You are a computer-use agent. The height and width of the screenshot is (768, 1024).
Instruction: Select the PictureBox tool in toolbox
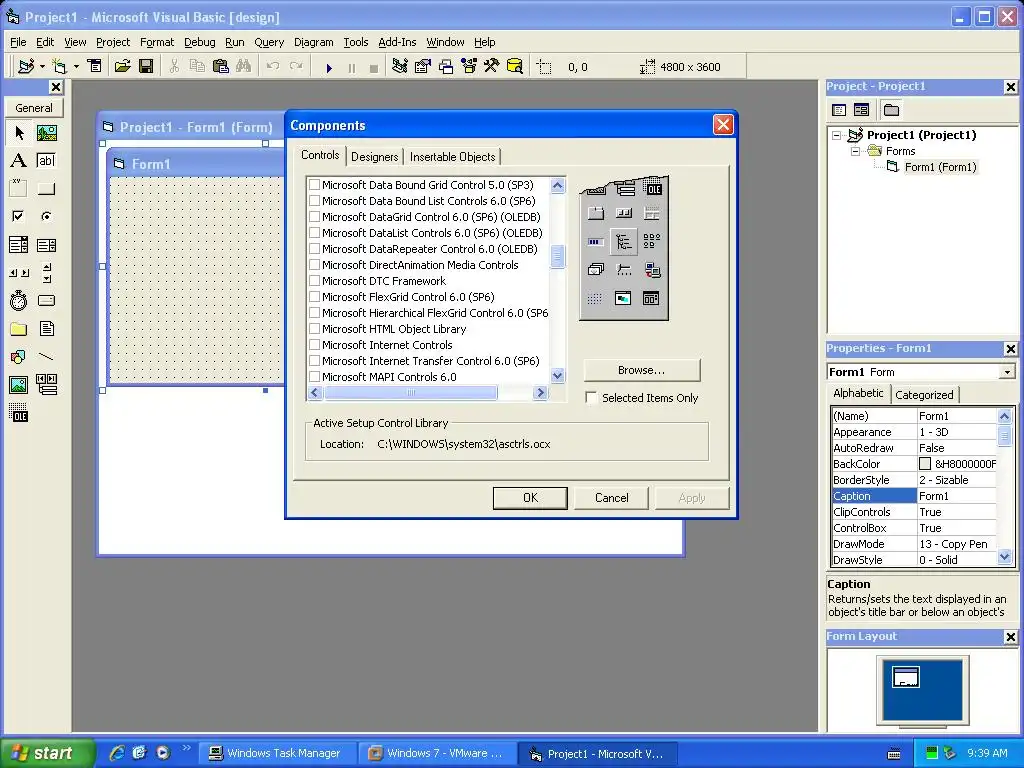tap(46, 133)
